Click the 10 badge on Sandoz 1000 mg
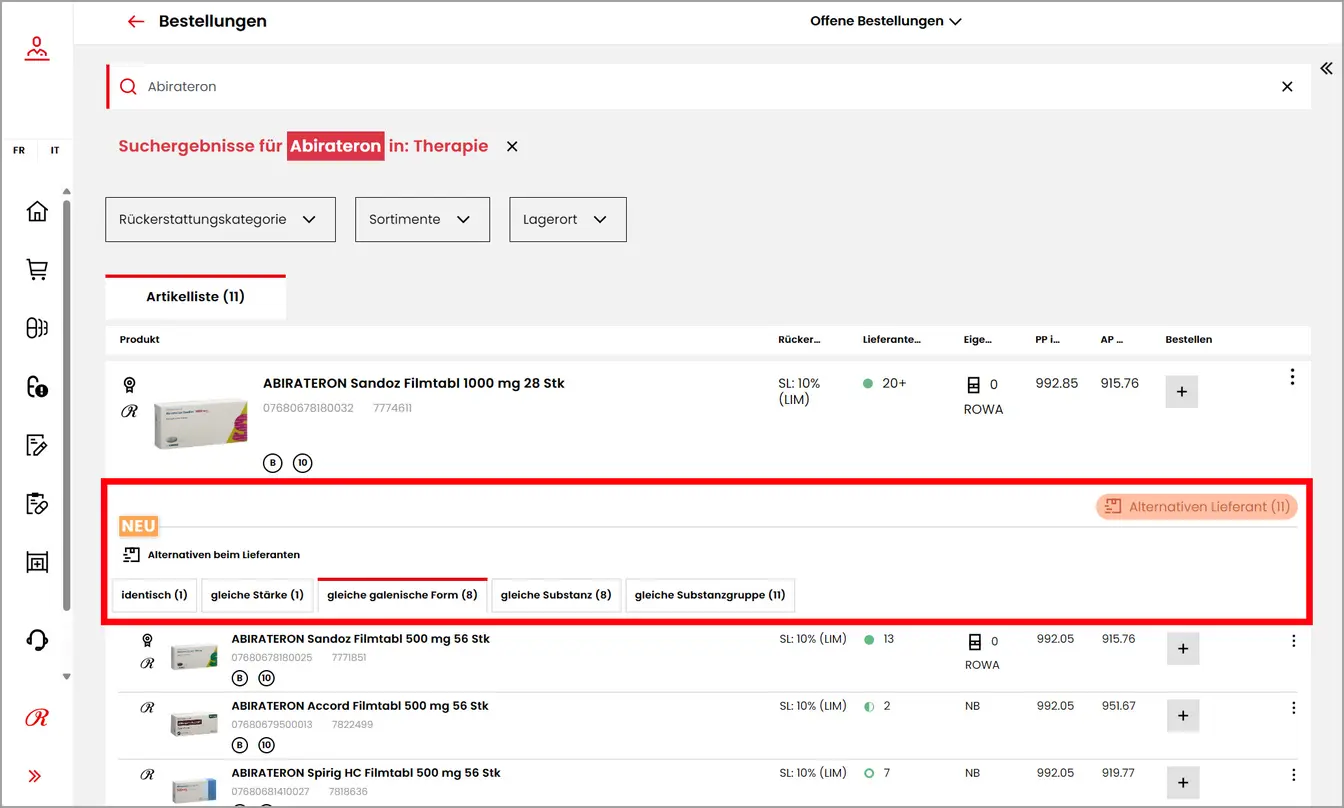This screenshot has width=1344, height=808. (x=302, y=463)
